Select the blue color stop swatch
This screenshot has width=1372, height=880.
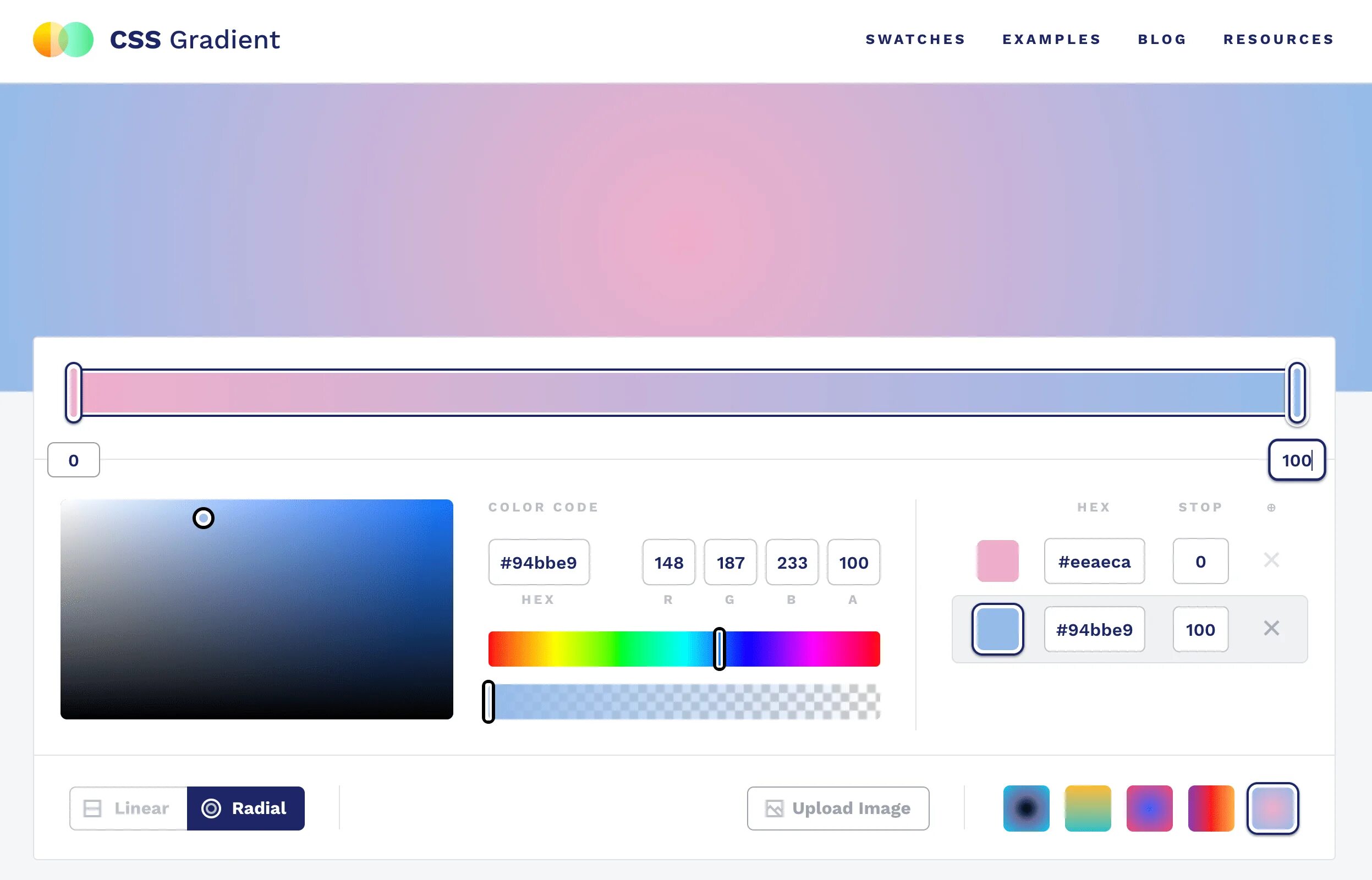point(997,629)
